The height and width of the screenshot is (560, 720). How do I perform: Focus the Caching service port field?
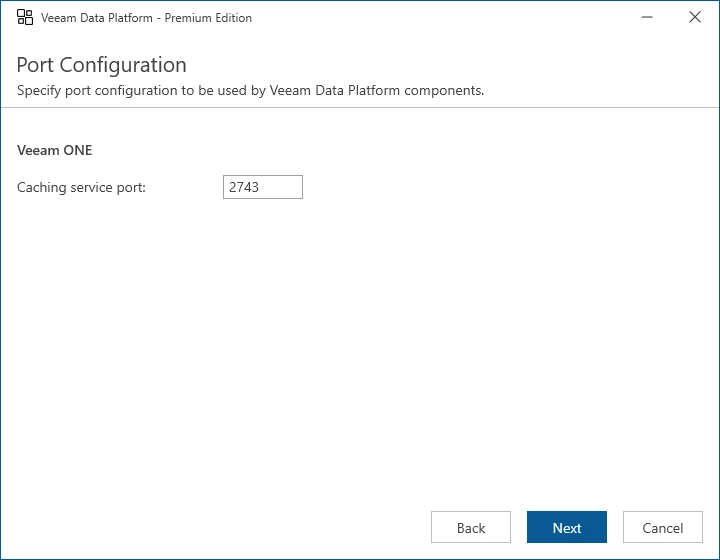click(262, 187)
